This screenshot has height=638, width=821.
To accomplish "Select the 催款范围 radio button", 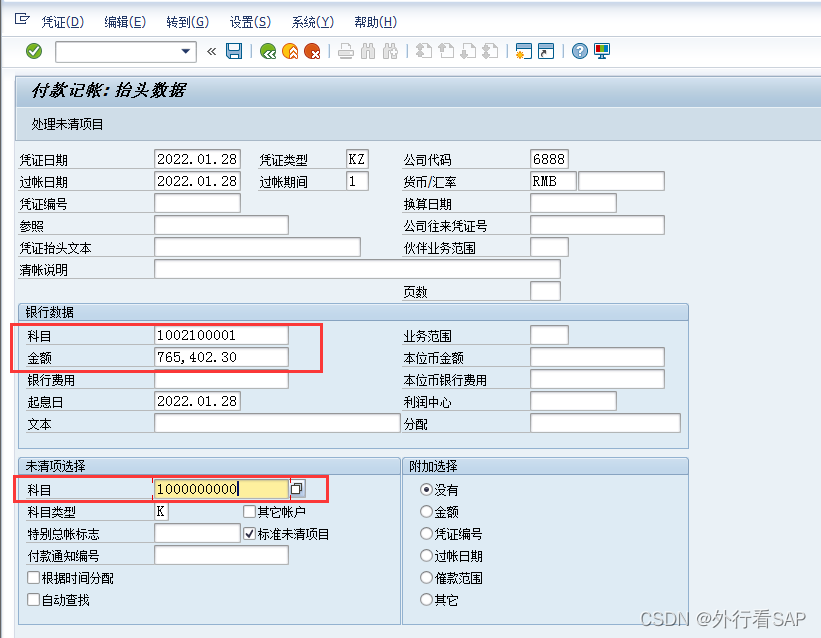I will coord(426,577).
